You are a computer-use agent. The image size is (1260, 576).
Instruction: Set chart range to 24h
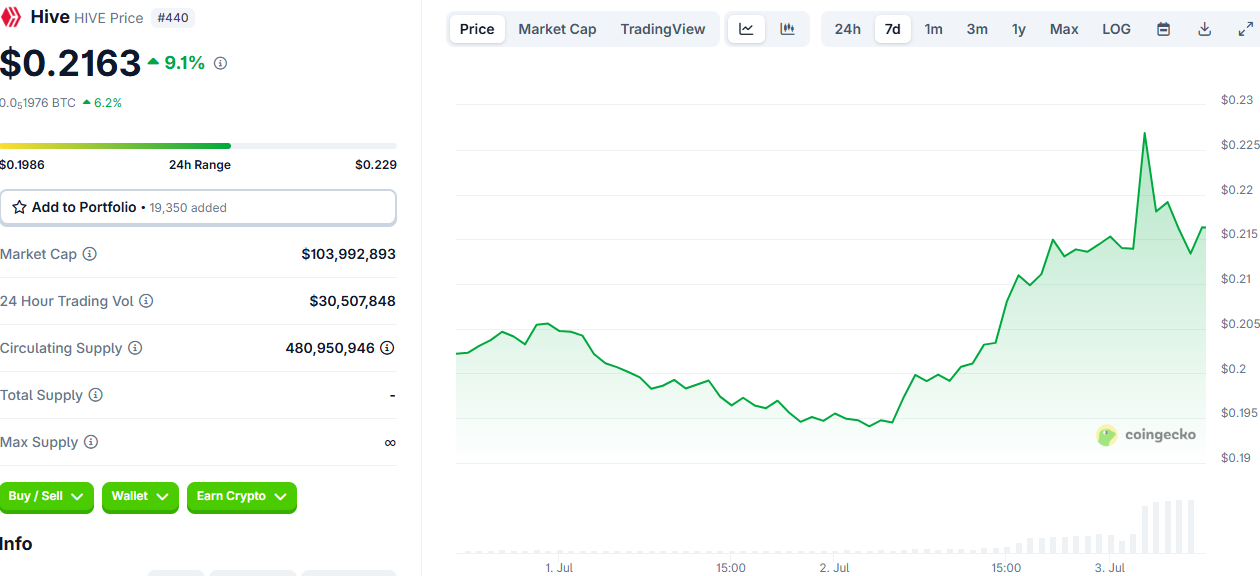click(x=848, y=29)
